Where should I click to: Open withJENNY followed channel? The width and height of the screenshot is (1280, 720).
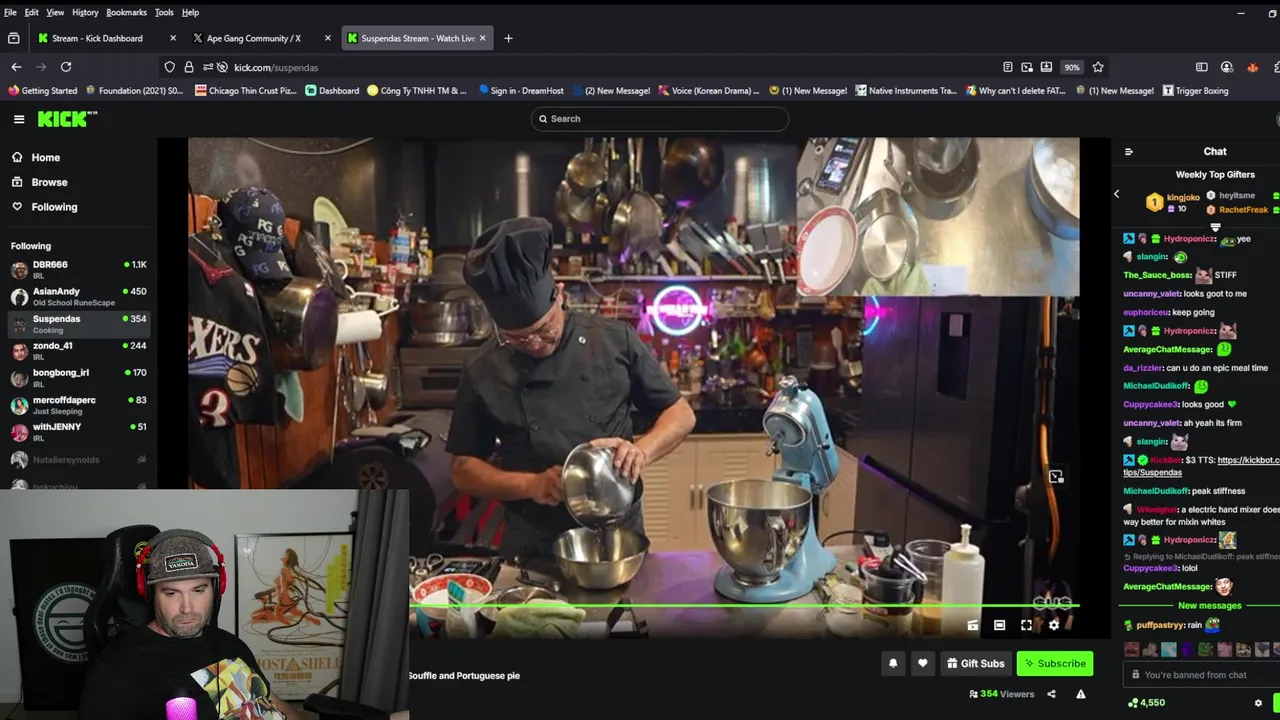pos(78,431)
